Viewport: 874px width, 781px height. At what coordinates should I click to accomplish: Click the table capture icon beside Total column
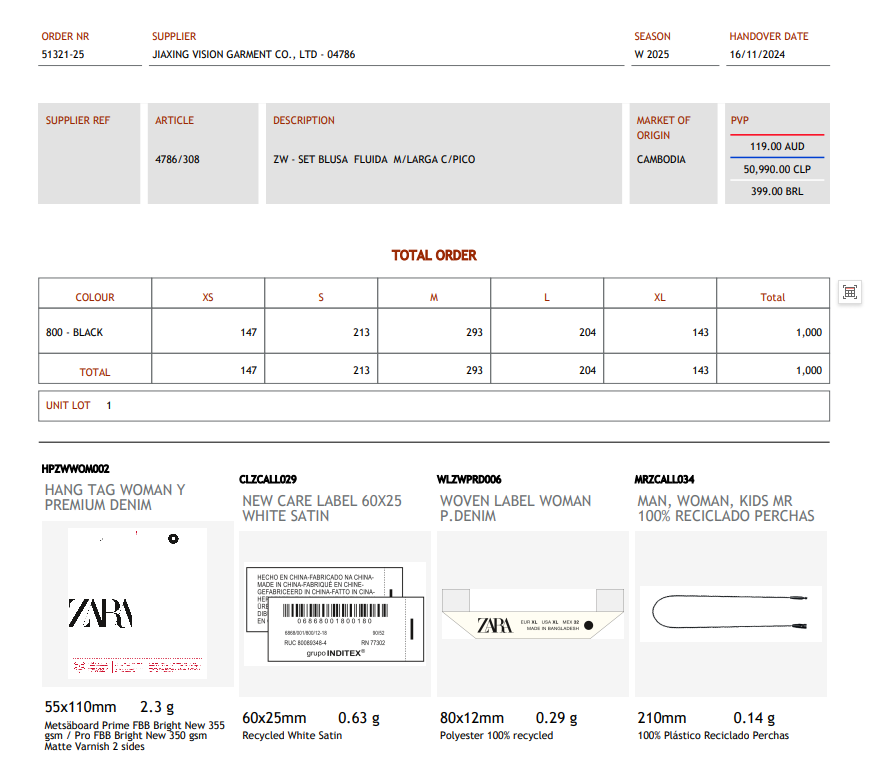click(850, 292)
